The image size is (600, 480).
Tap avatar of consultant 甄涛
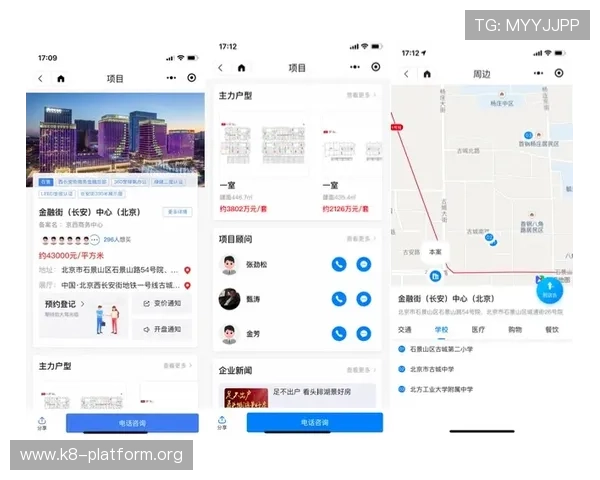click(x=229, y=299)
